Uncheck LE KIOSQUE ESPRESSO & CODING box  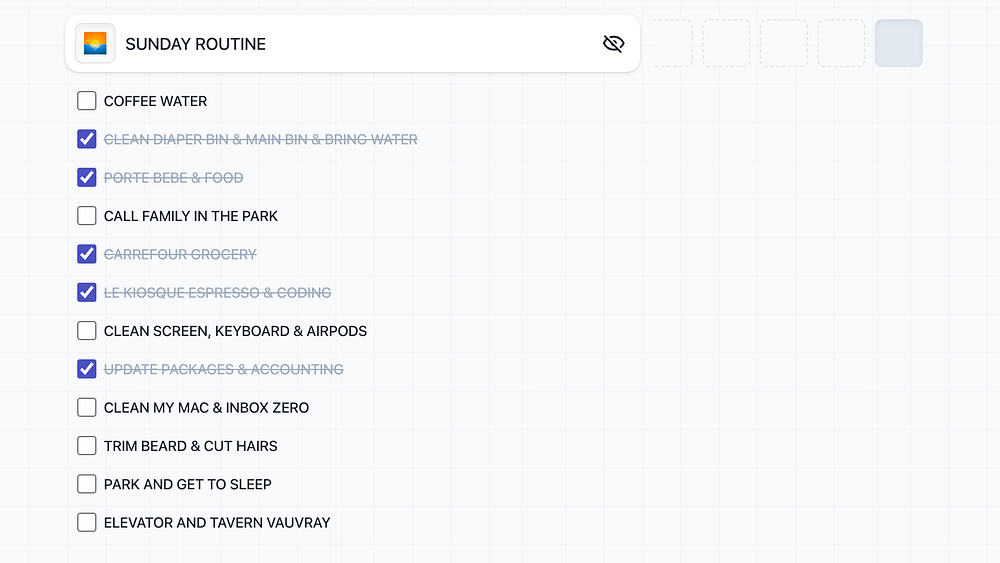87,293
